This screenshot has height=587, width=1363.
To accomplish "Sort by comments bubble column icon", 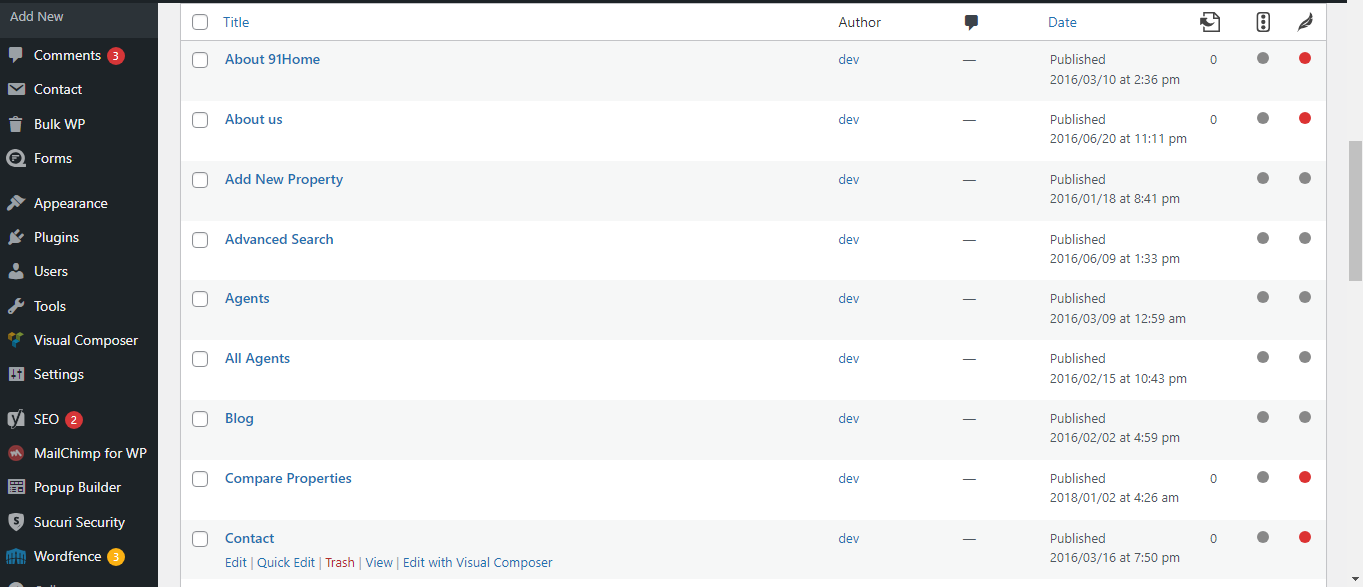I will [970, 22].
